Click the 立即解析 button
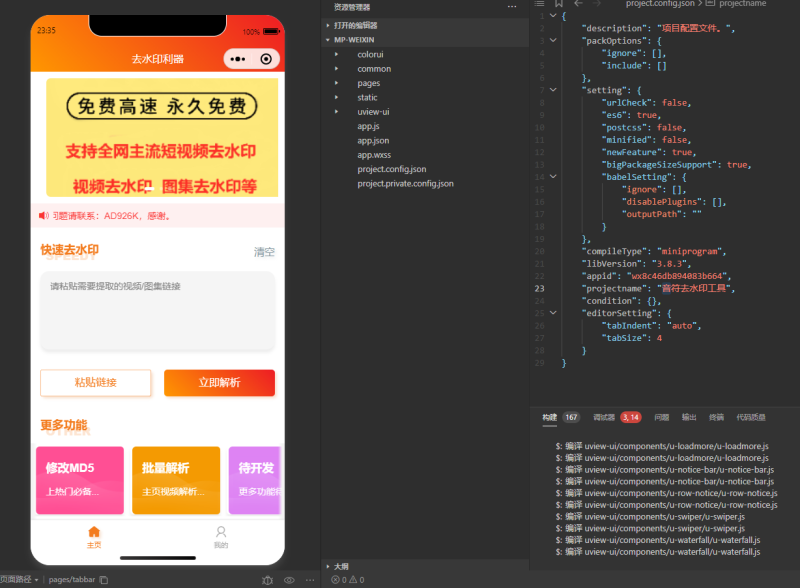Viewport: 800px width, 588px height. 219,383
